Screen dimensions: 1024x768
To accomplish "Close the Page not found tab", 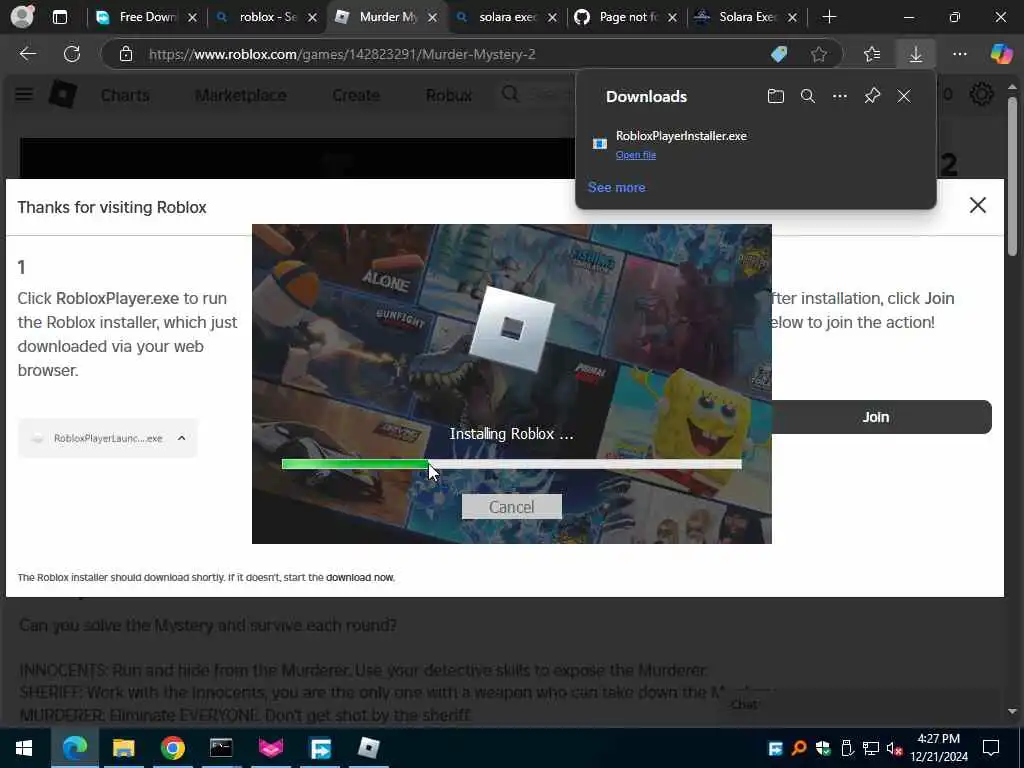I will (673, 18).
